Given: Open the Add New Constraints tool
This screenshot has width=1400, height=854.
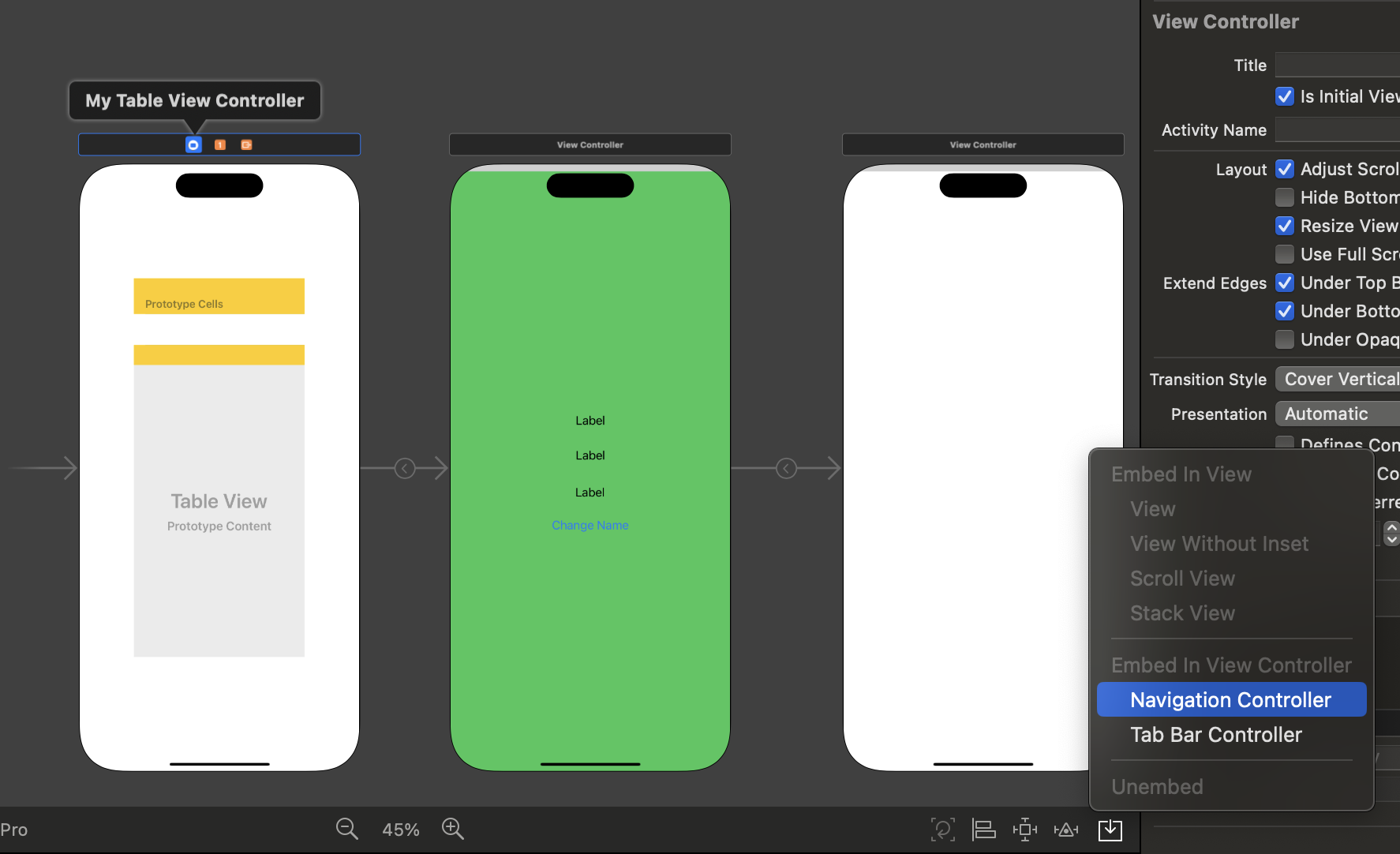Looking at the screenshot, I should click(x=1025, y=830).
